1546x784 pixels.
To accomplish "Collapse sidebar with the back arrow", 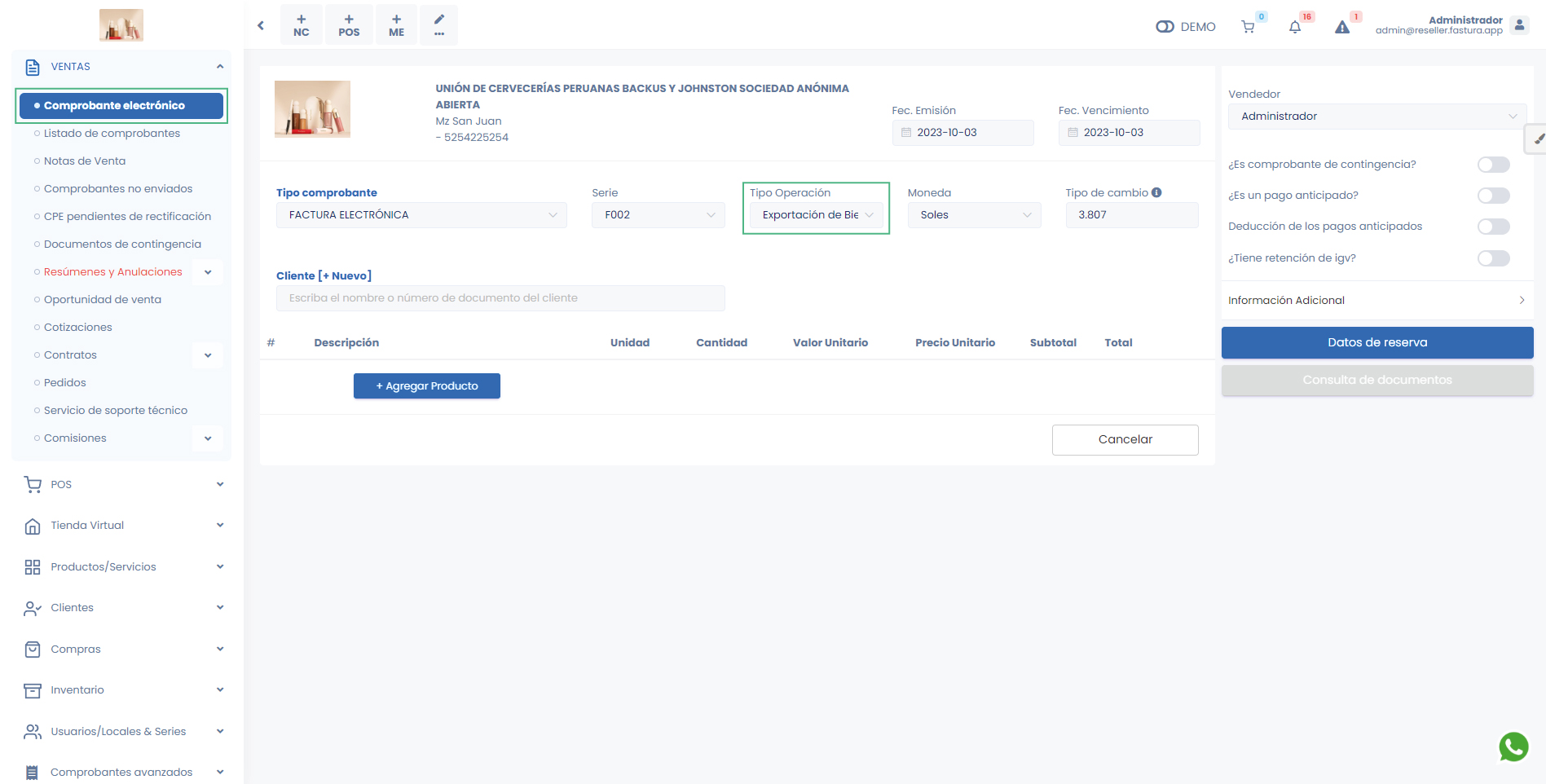I will 261,25.
